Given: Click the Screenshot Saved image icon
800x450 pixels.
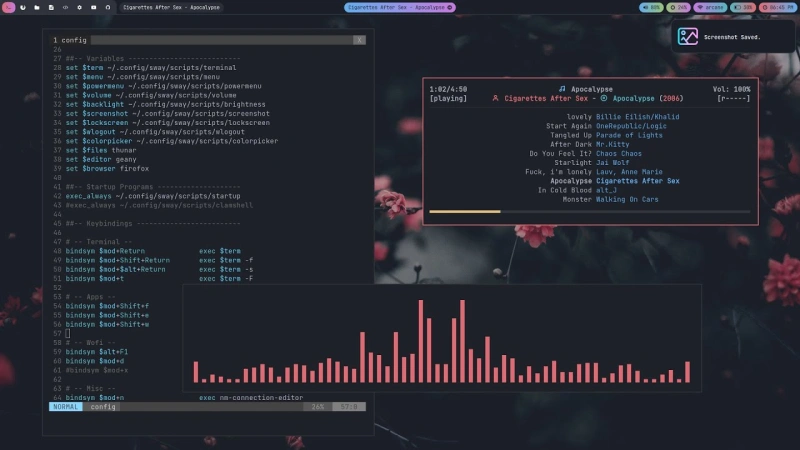Looking at the screenshot, I should pos(687,37).
